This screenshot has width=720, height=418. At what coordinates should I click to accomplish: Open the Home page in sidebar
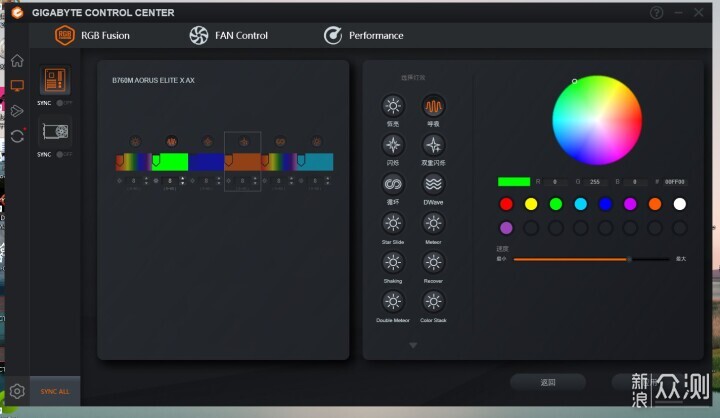(x=17, y=61)
